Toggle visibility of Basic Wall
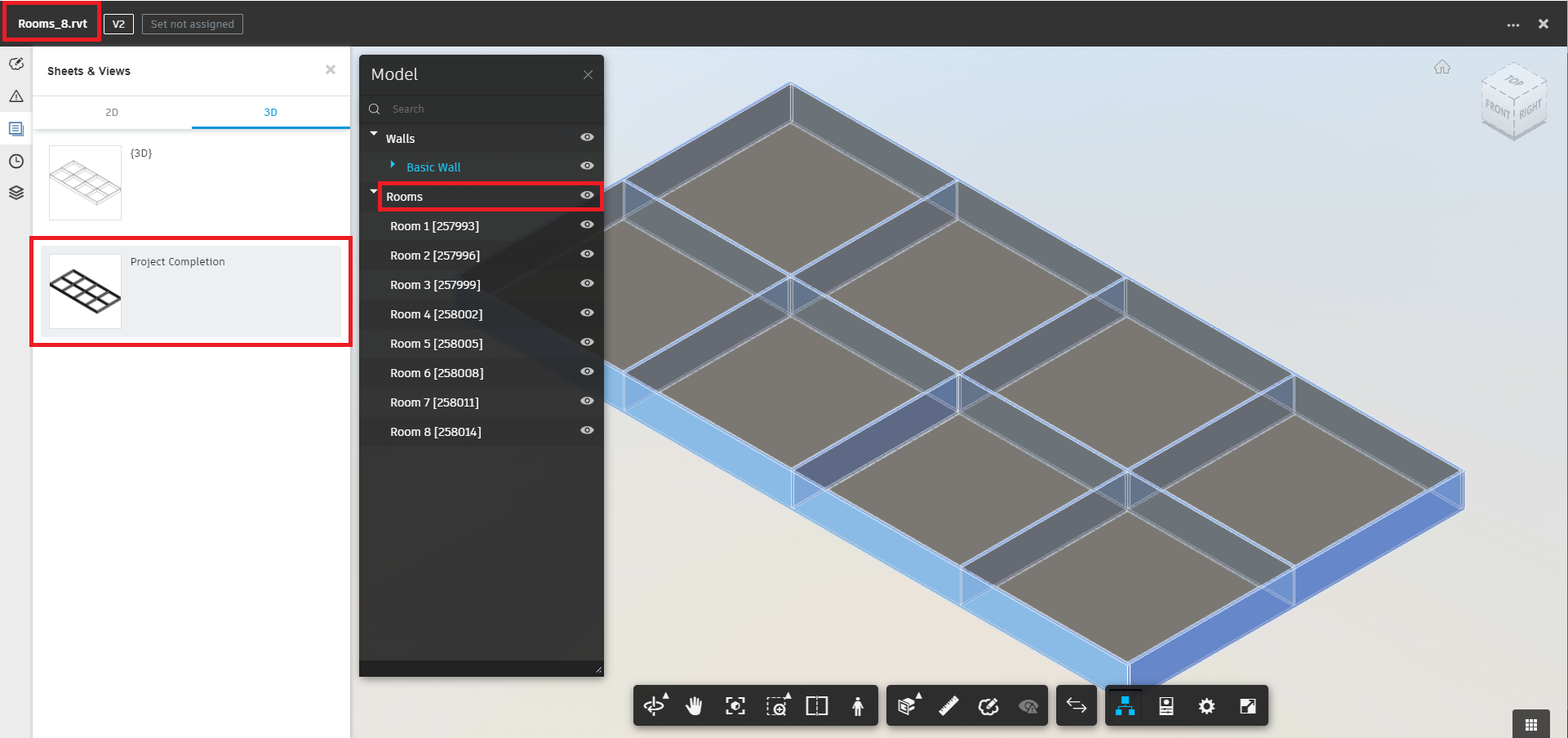 coord(587,166)
